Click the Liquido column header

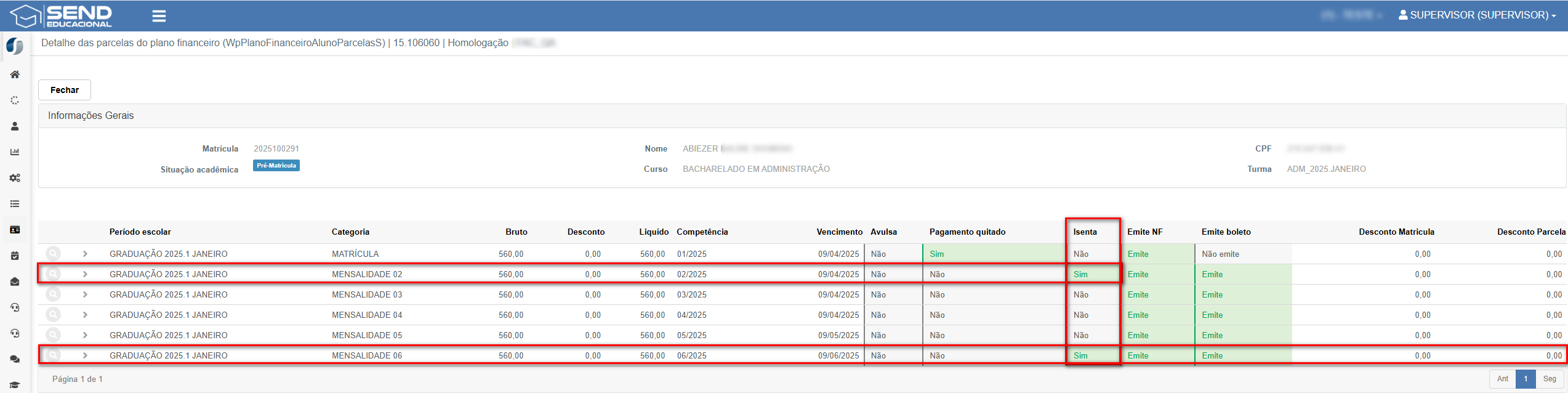(x=654, y=232)
